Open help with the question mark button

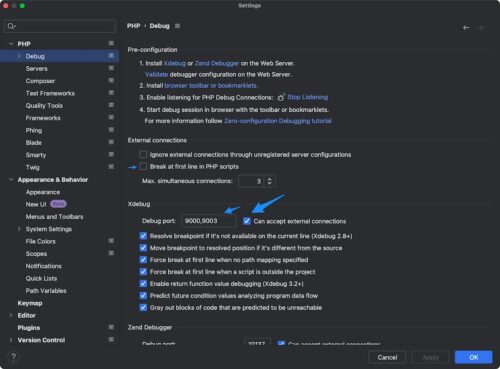13,357
